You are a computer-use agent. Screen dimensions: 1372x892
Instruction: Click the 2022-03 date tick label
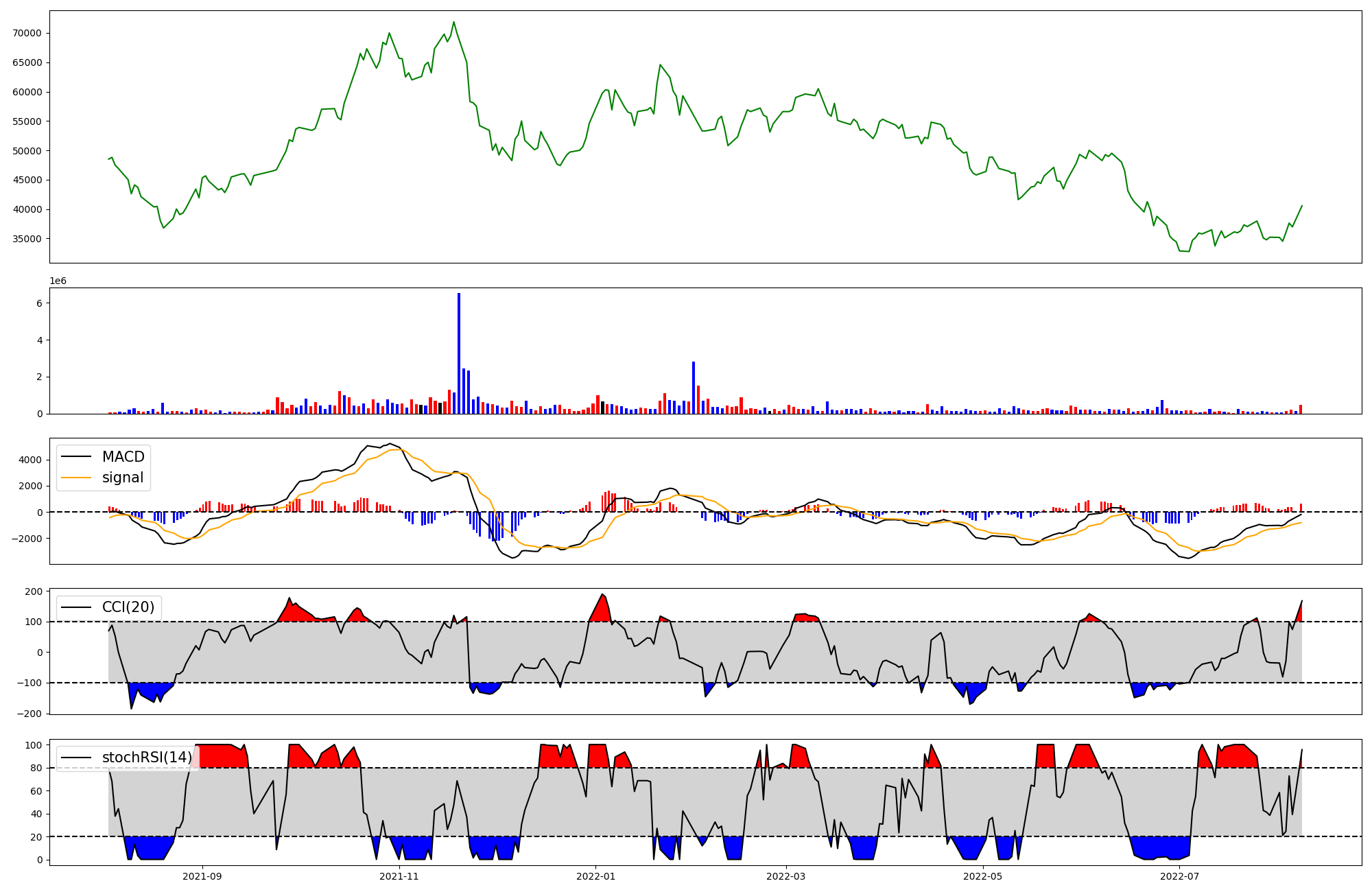[785, 876]
